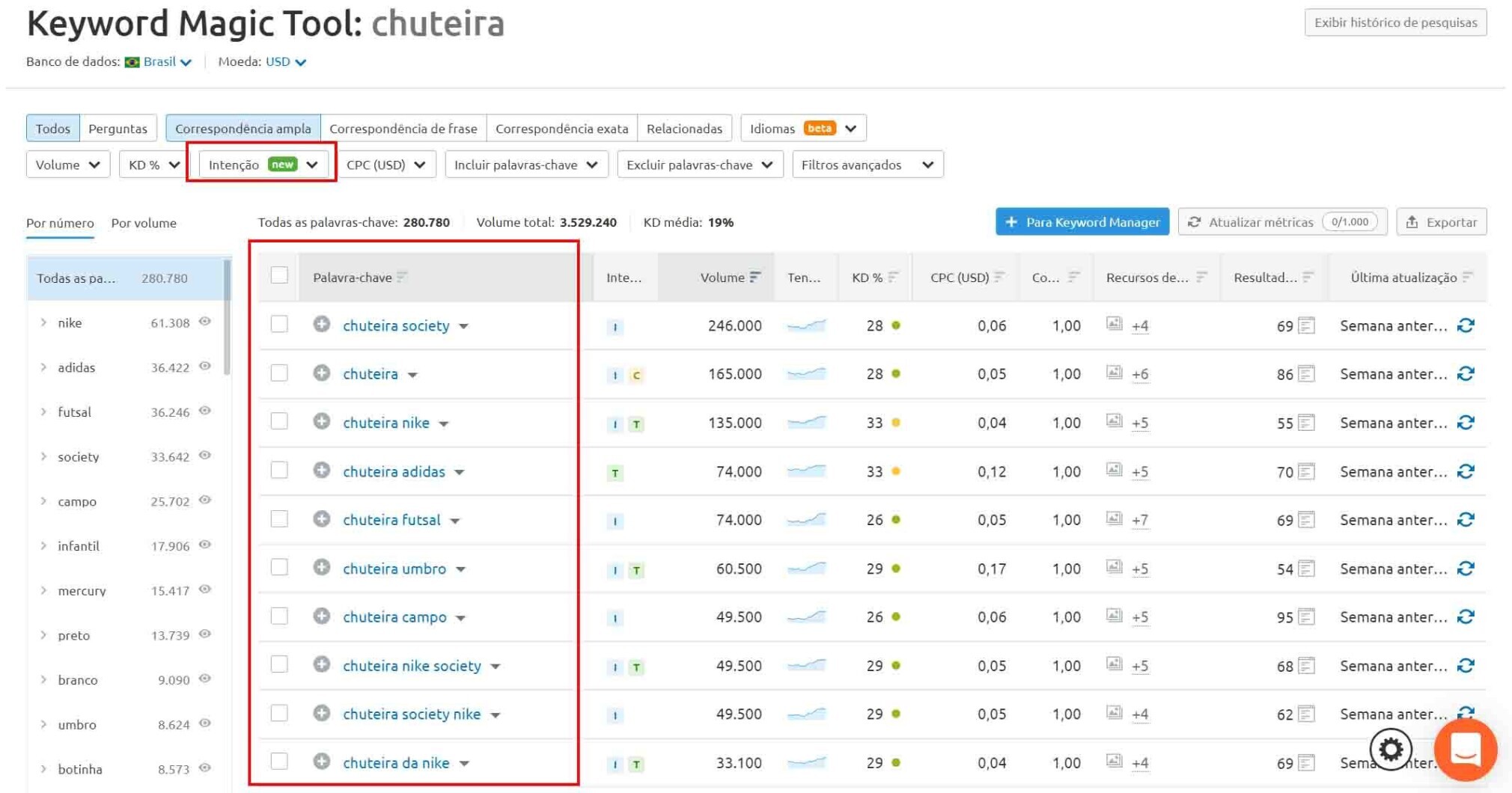This screenshot has height=793, width=1512.
Task: Switch to the Perguntas tab
Action: (117, 128)
